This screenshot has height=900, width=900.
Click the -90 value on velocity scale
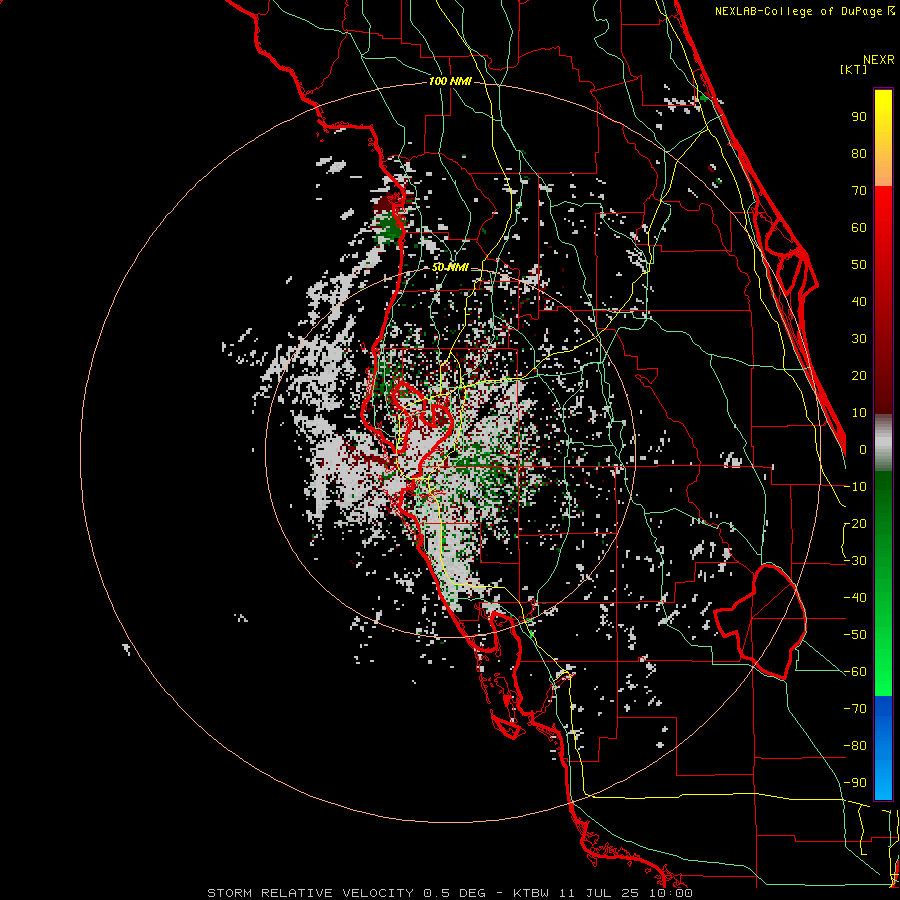pyautogui.click(x=855, y=783)
